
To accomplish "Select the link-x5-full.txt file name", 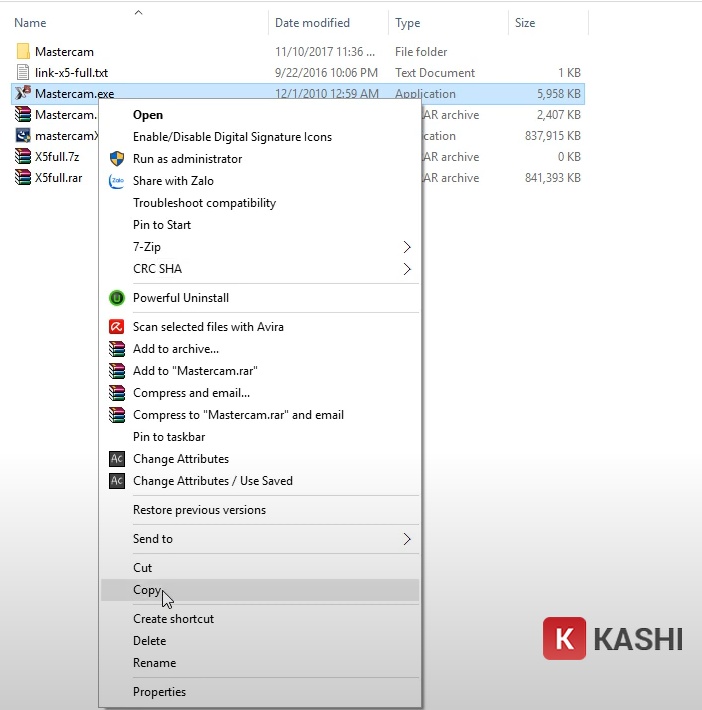I will 72,73.
